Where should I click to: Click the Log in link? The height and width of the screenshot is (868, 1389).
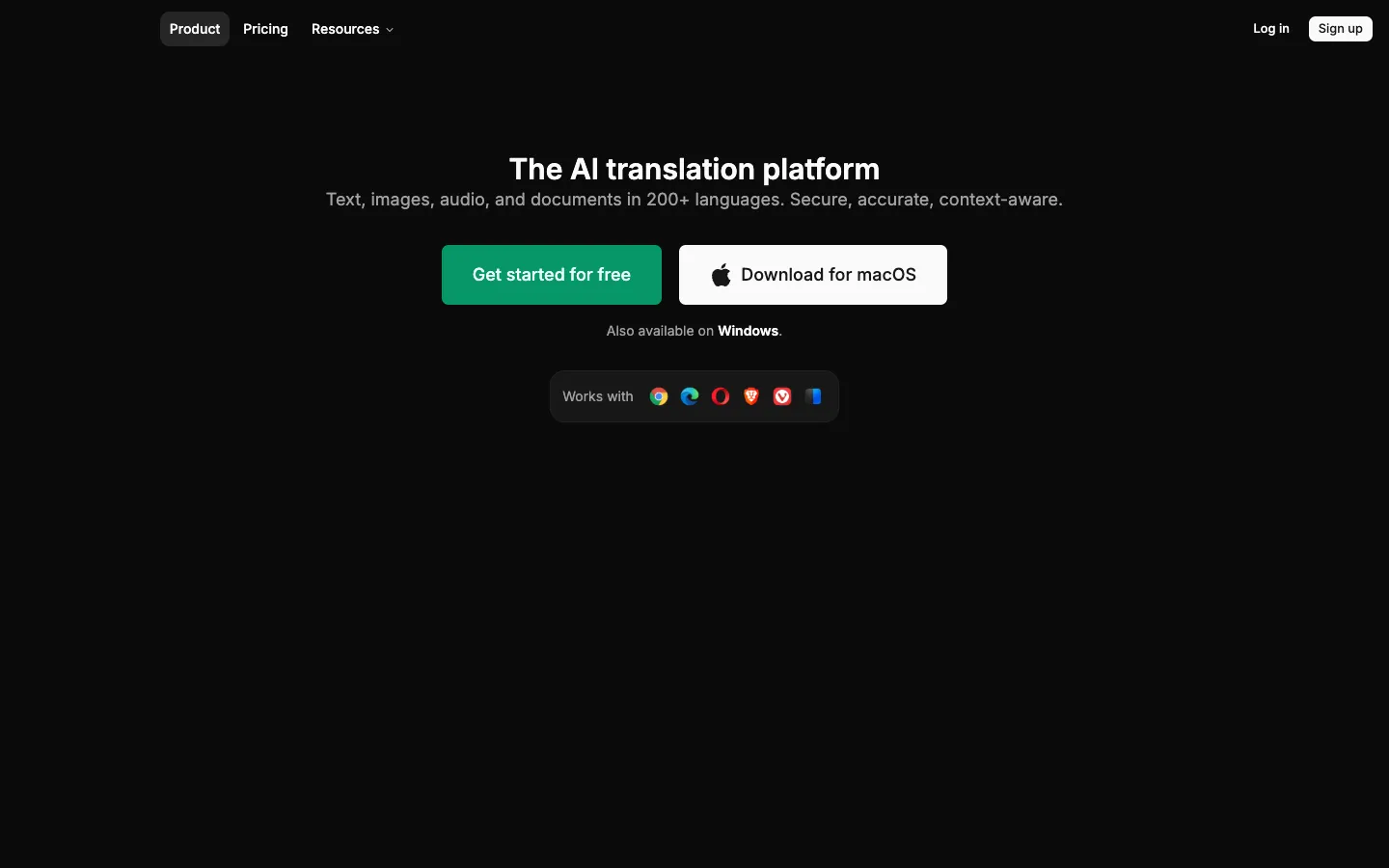pos(1270,29)
